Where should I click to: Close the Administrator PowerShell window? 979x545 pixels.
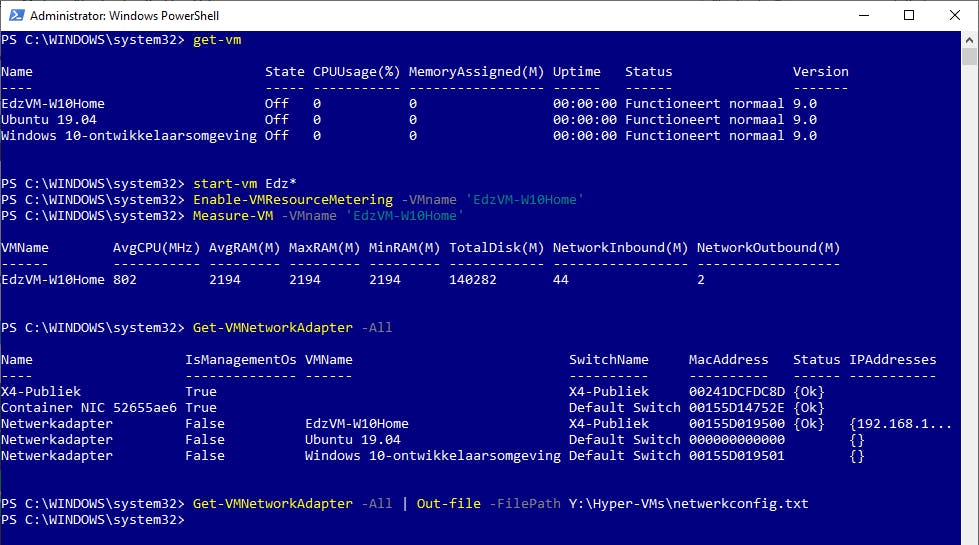tap(955, 15)
